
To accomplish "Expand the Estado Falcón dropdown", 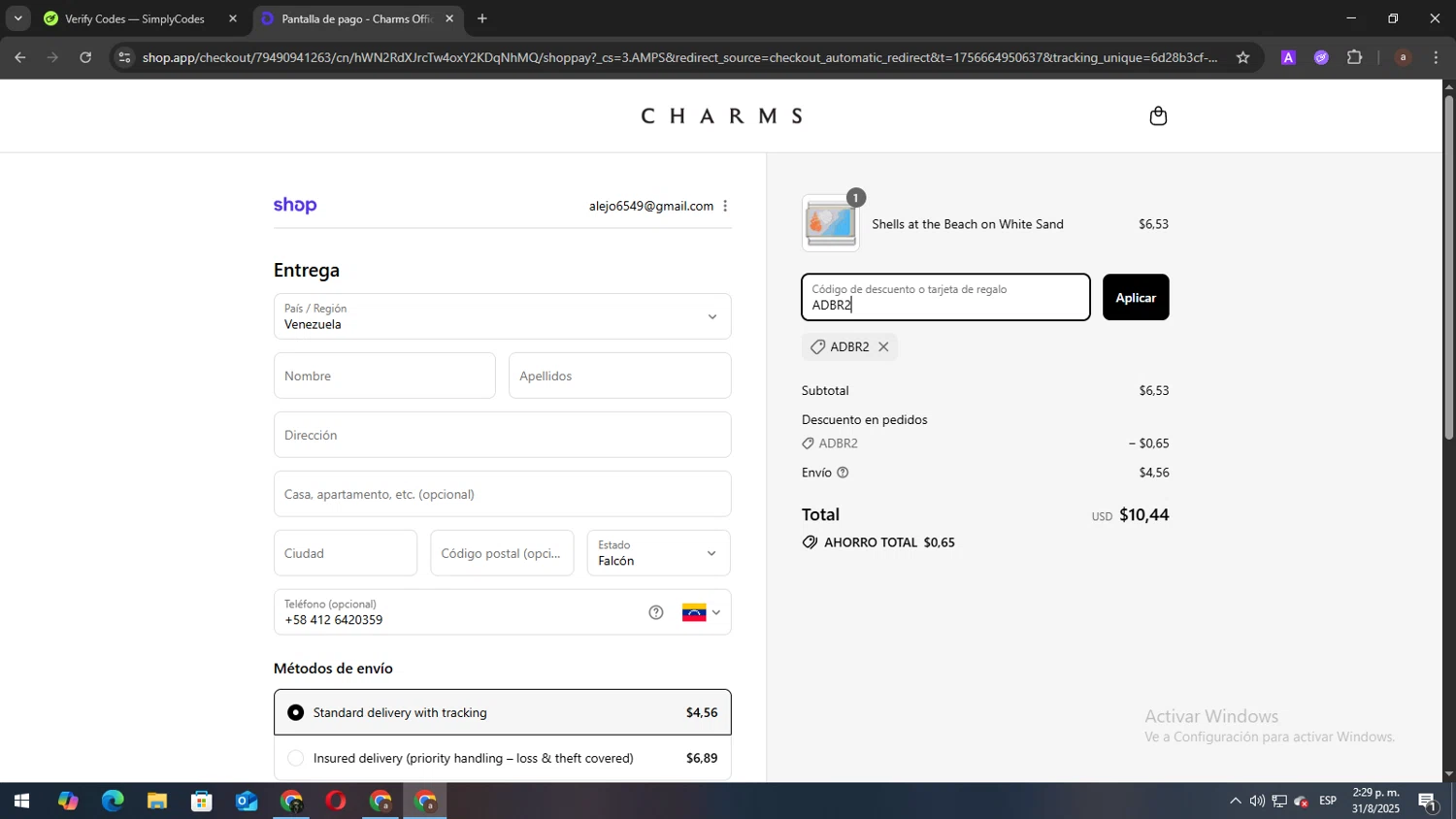I will point(658,553).
